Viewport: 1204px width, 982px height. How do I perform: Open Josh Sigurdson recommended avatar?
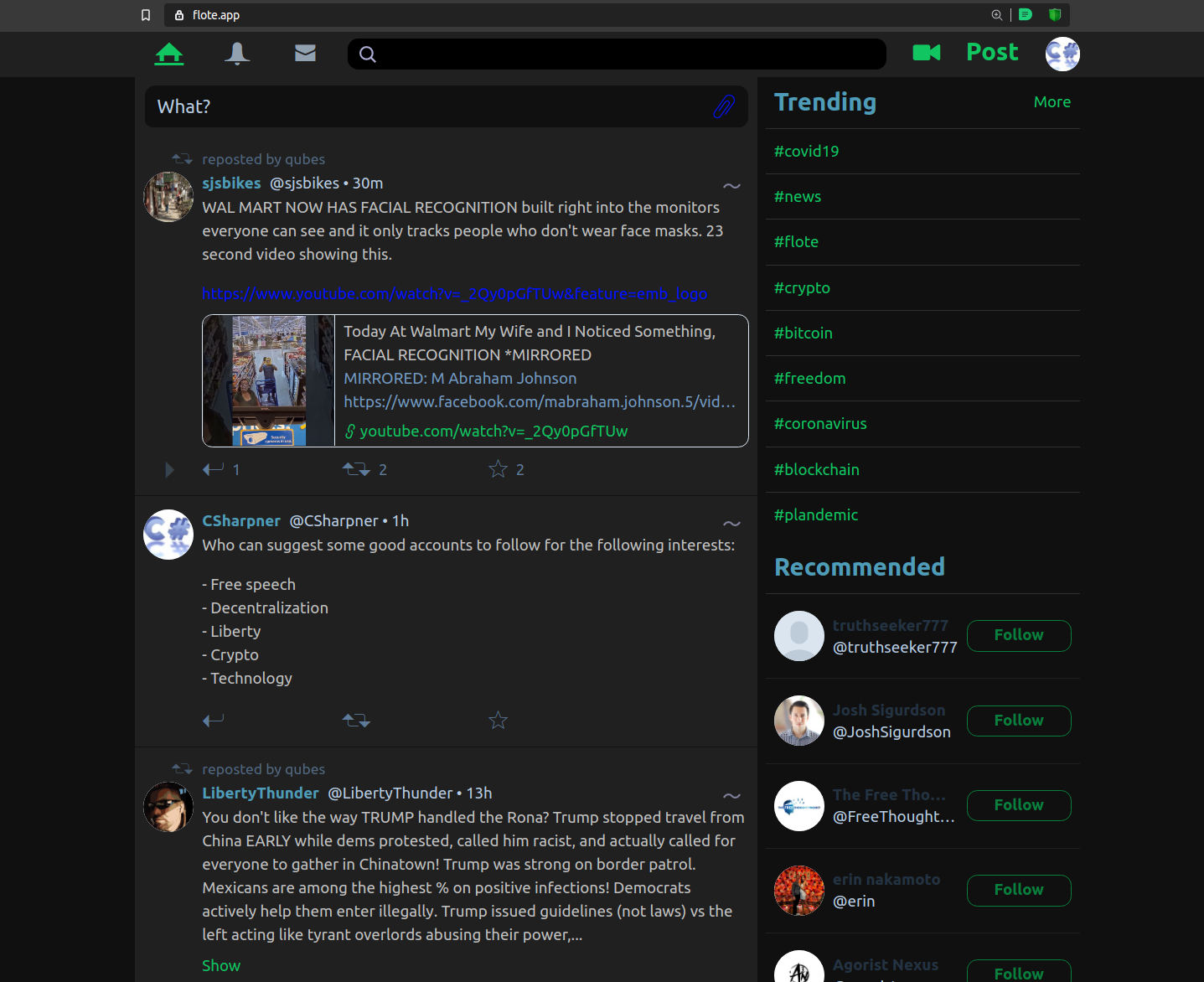click(799, 721)
